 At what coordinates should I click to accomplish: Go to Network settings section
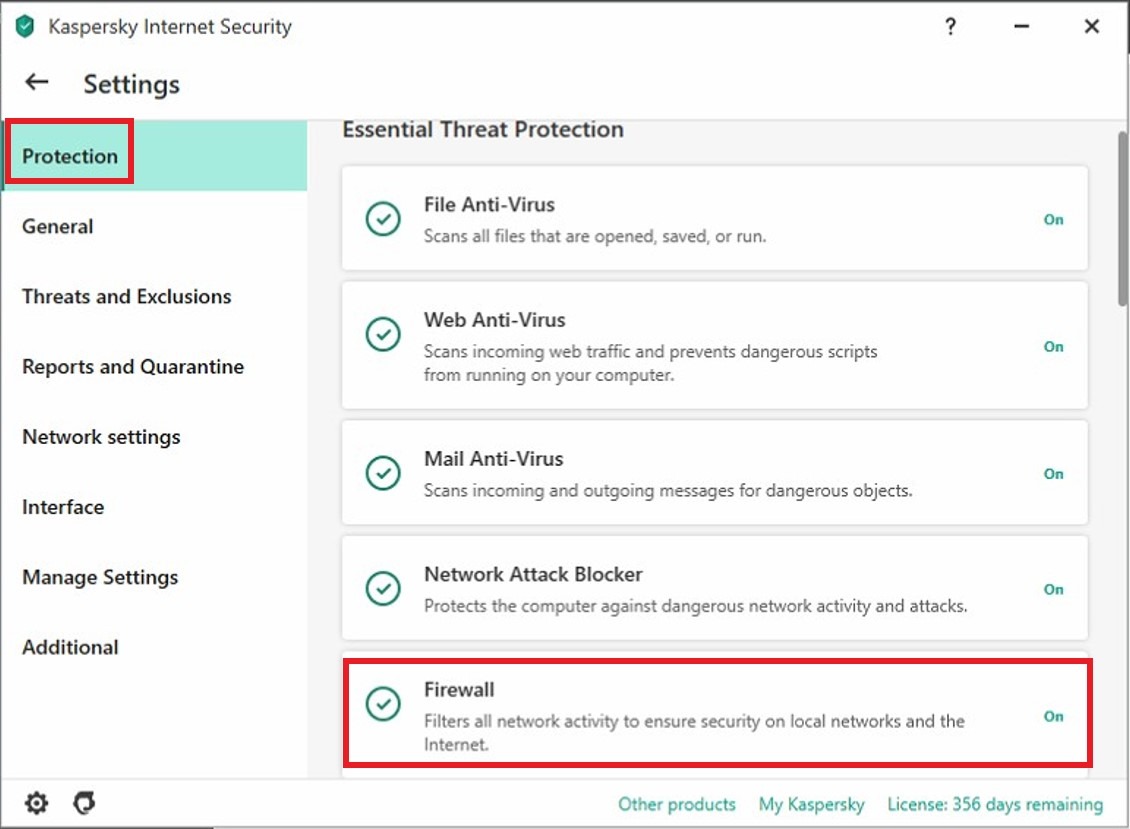pos(102,437)
